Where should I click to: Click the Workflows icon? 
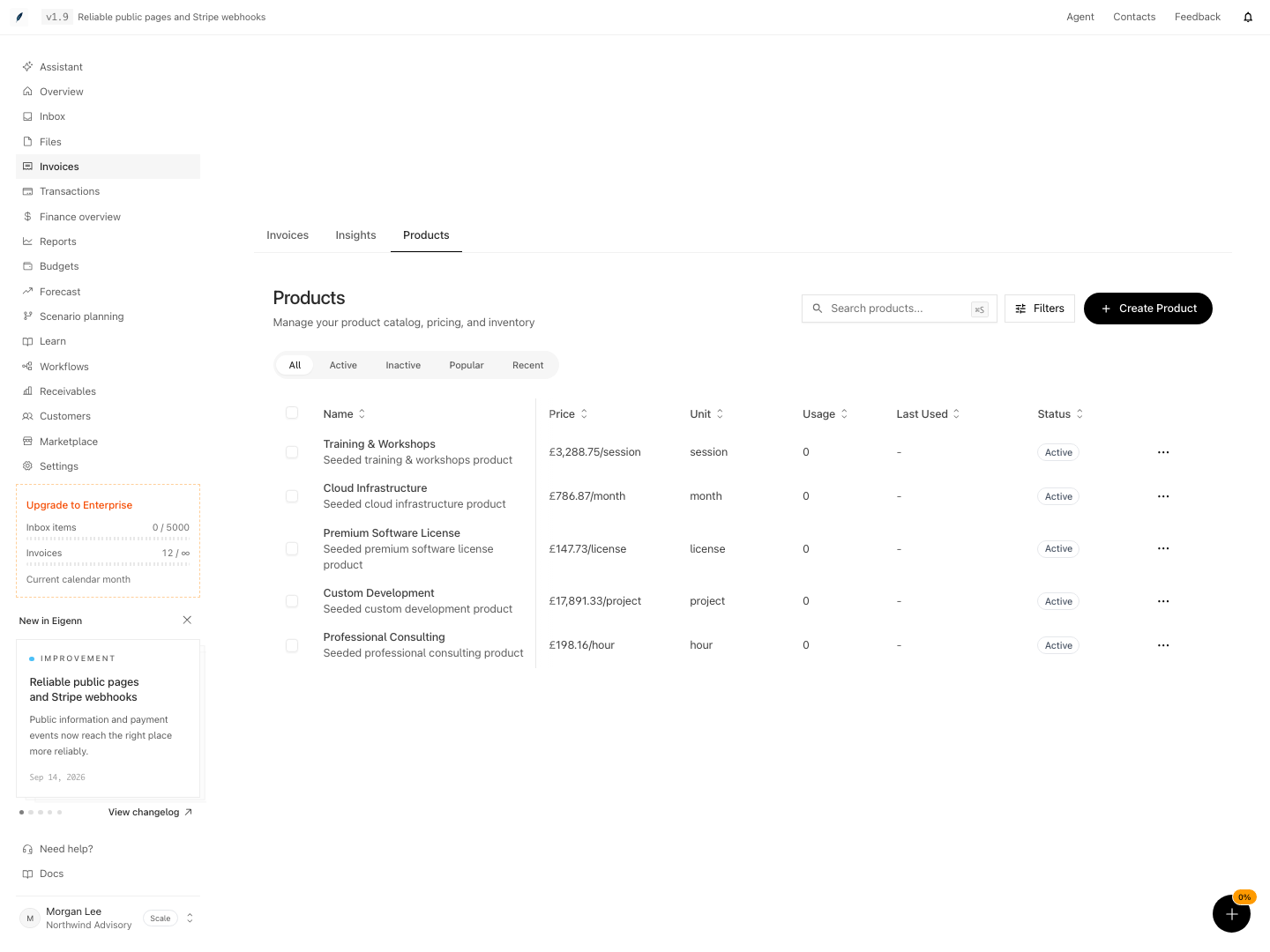(27, 367)
